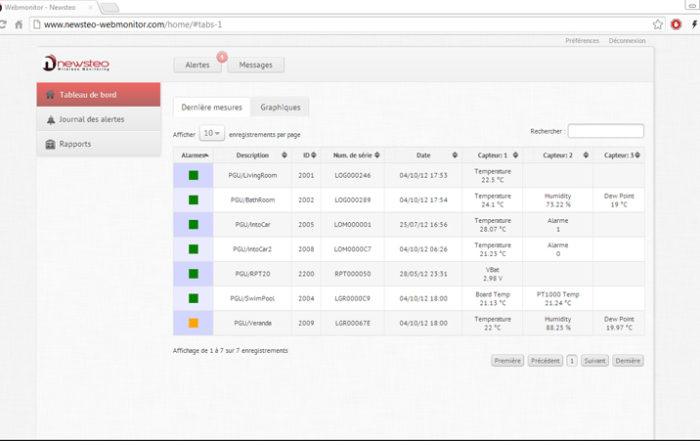Open Tableau de bord in sidebar

99,95
